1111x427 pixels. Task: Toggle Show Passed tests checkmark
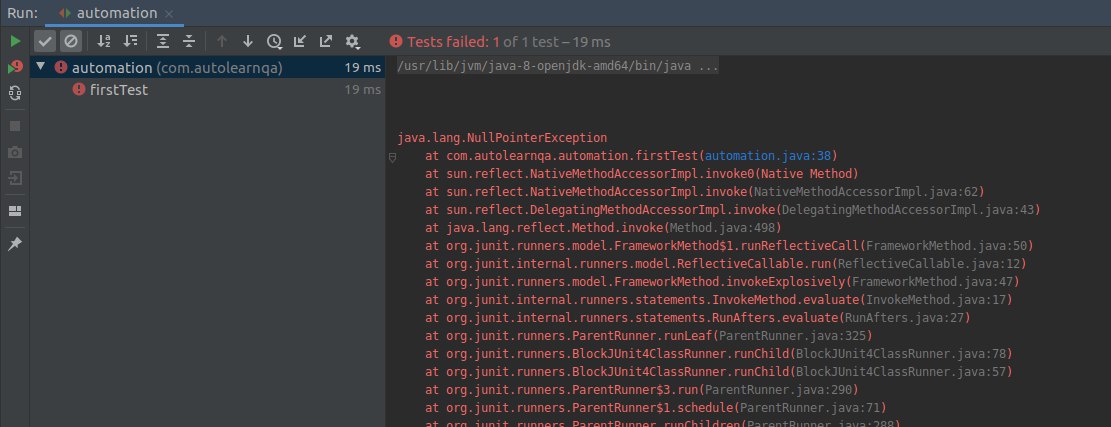pos(45,41)
